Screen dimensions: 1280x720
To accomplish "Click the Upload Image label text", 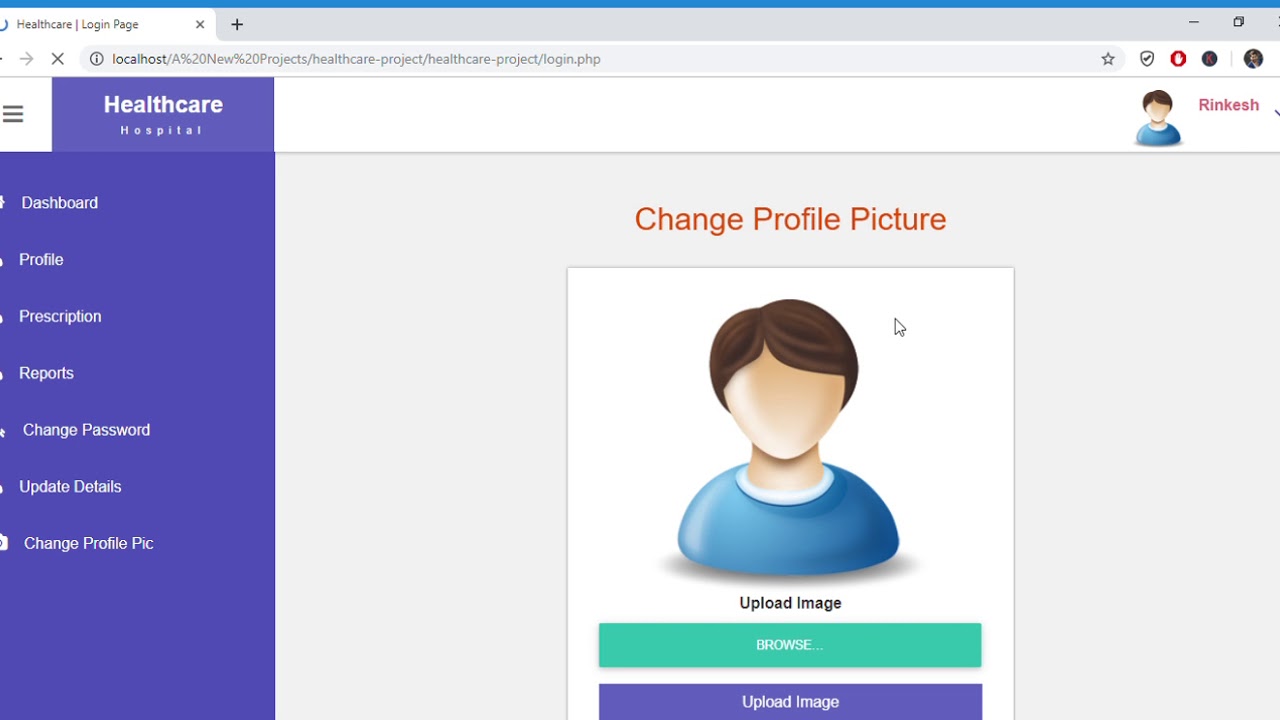I will pos(790,603).
